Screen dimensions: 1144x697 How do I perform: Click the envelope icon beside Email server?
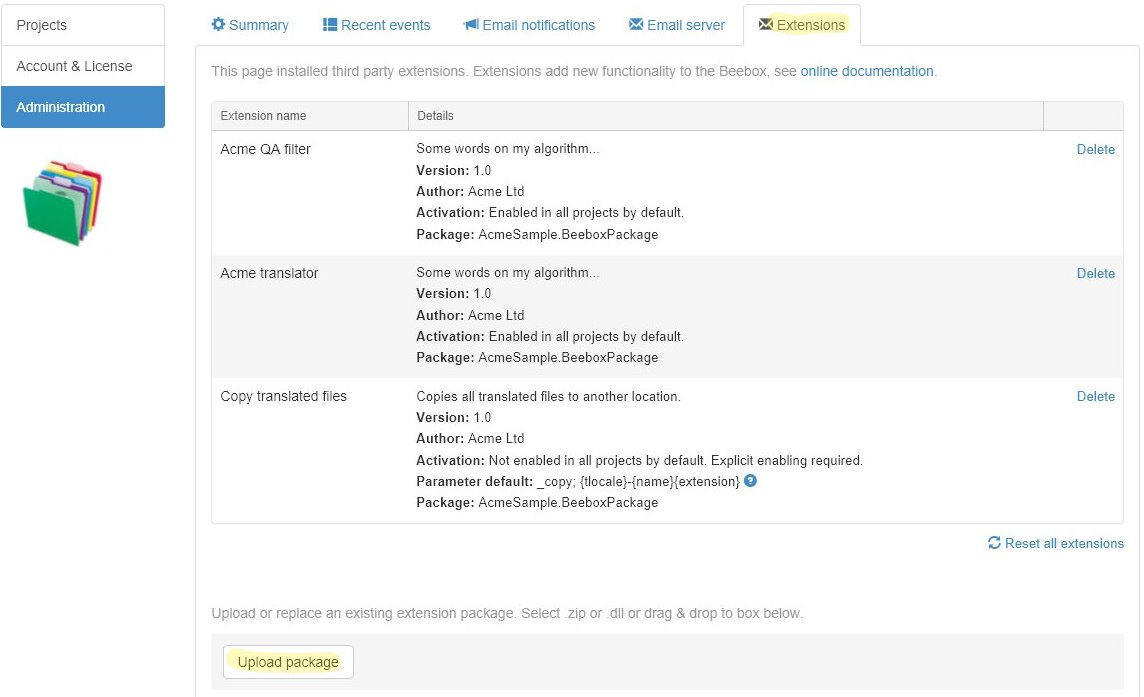click(636, 25)
